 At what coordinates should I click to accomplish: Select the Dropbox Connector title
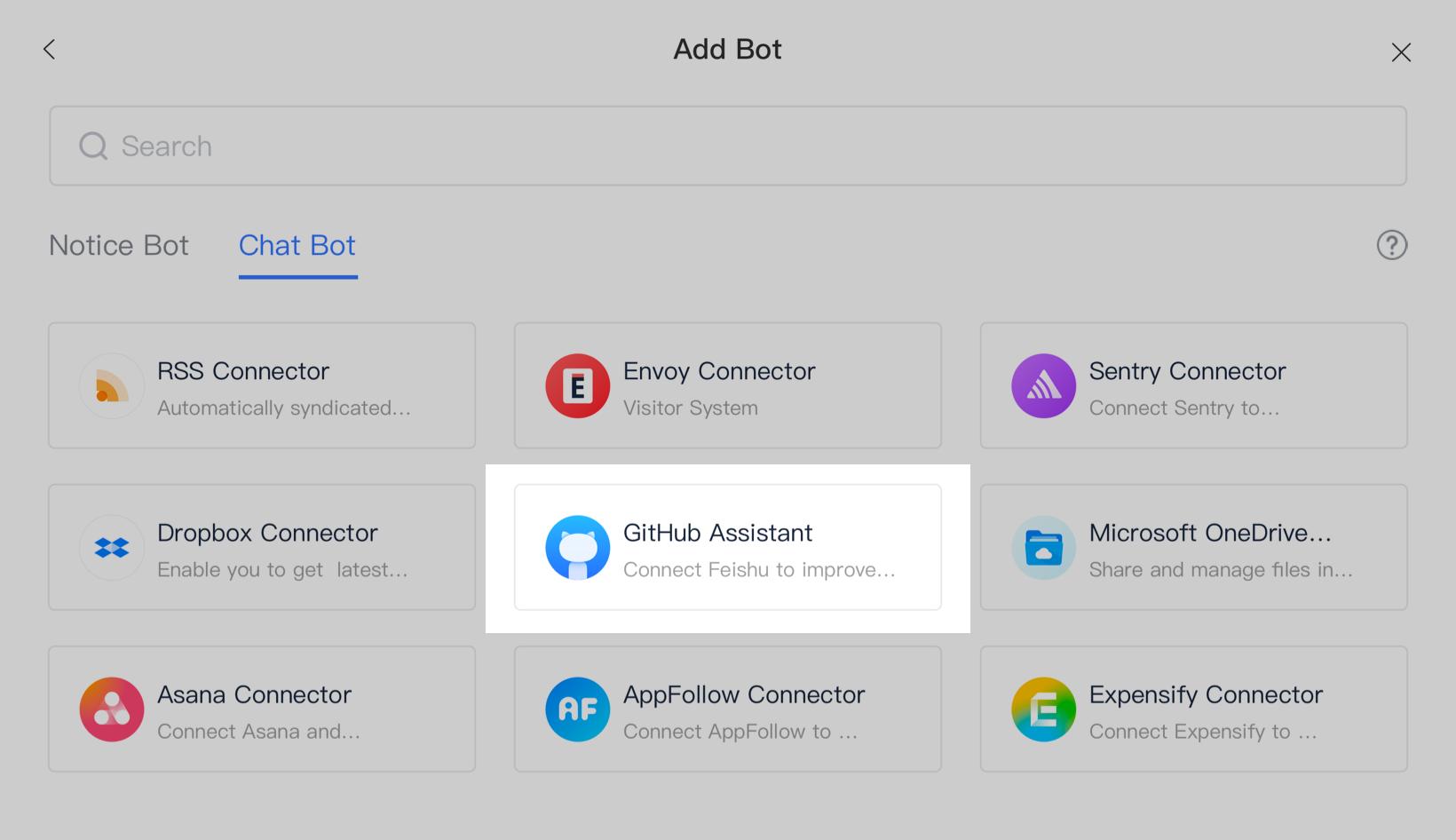coord(267,533)
